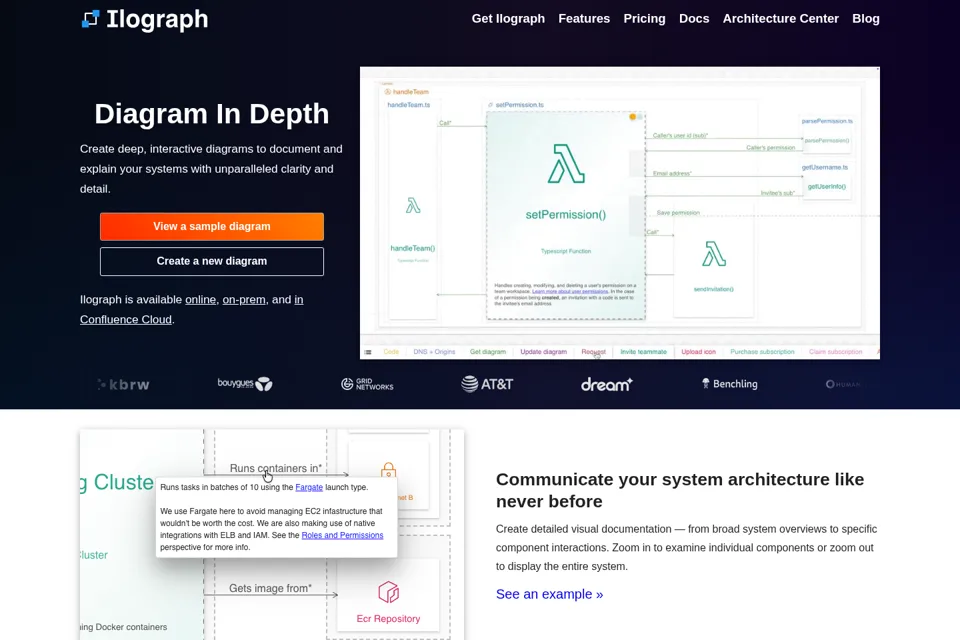Go to the Features page
The width and height of the screenshot is (960, 640).
click(x=584, y=19)
